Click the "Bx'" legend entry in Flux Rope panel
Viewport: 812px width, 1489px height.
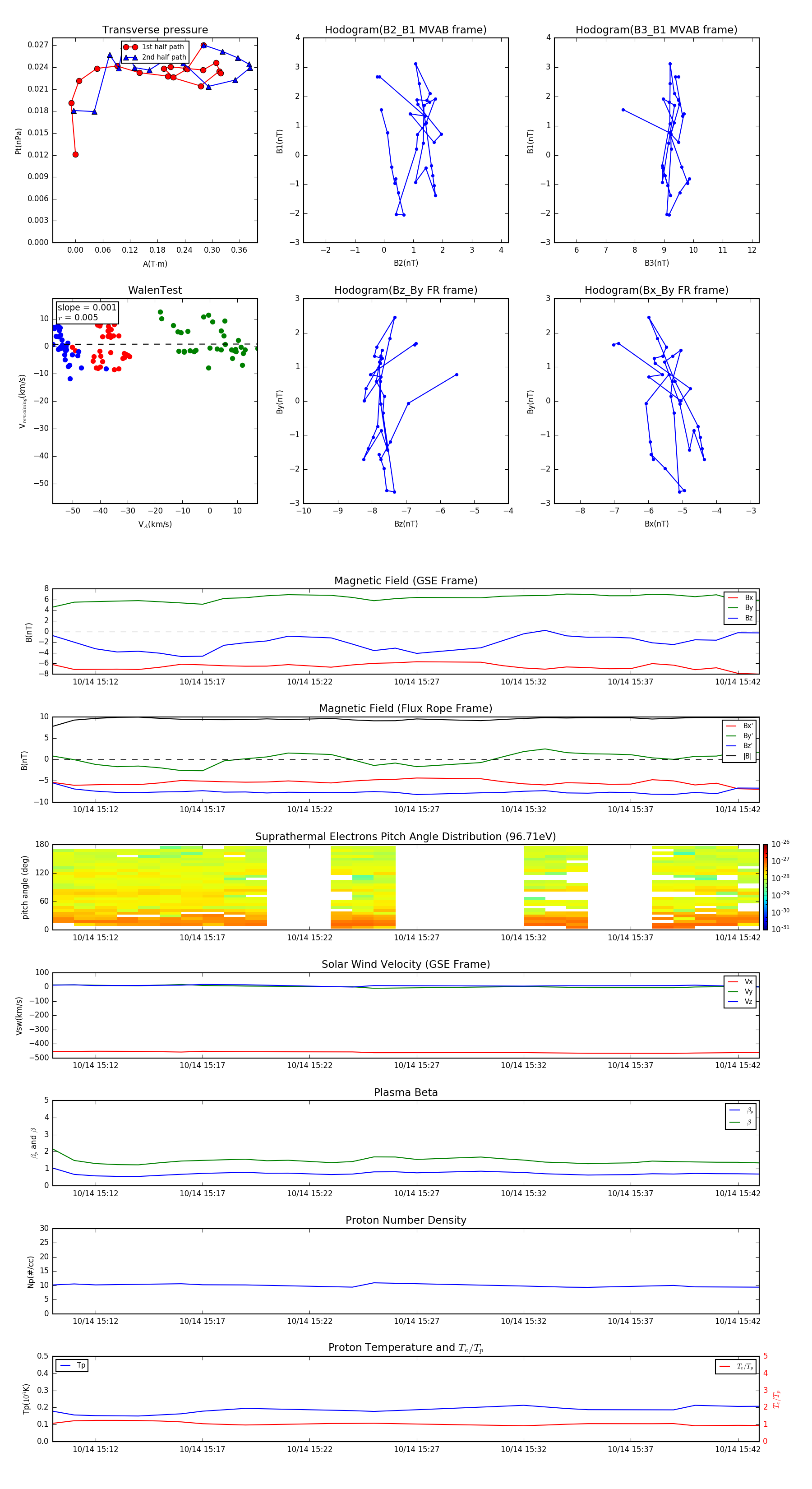(739, 726)
